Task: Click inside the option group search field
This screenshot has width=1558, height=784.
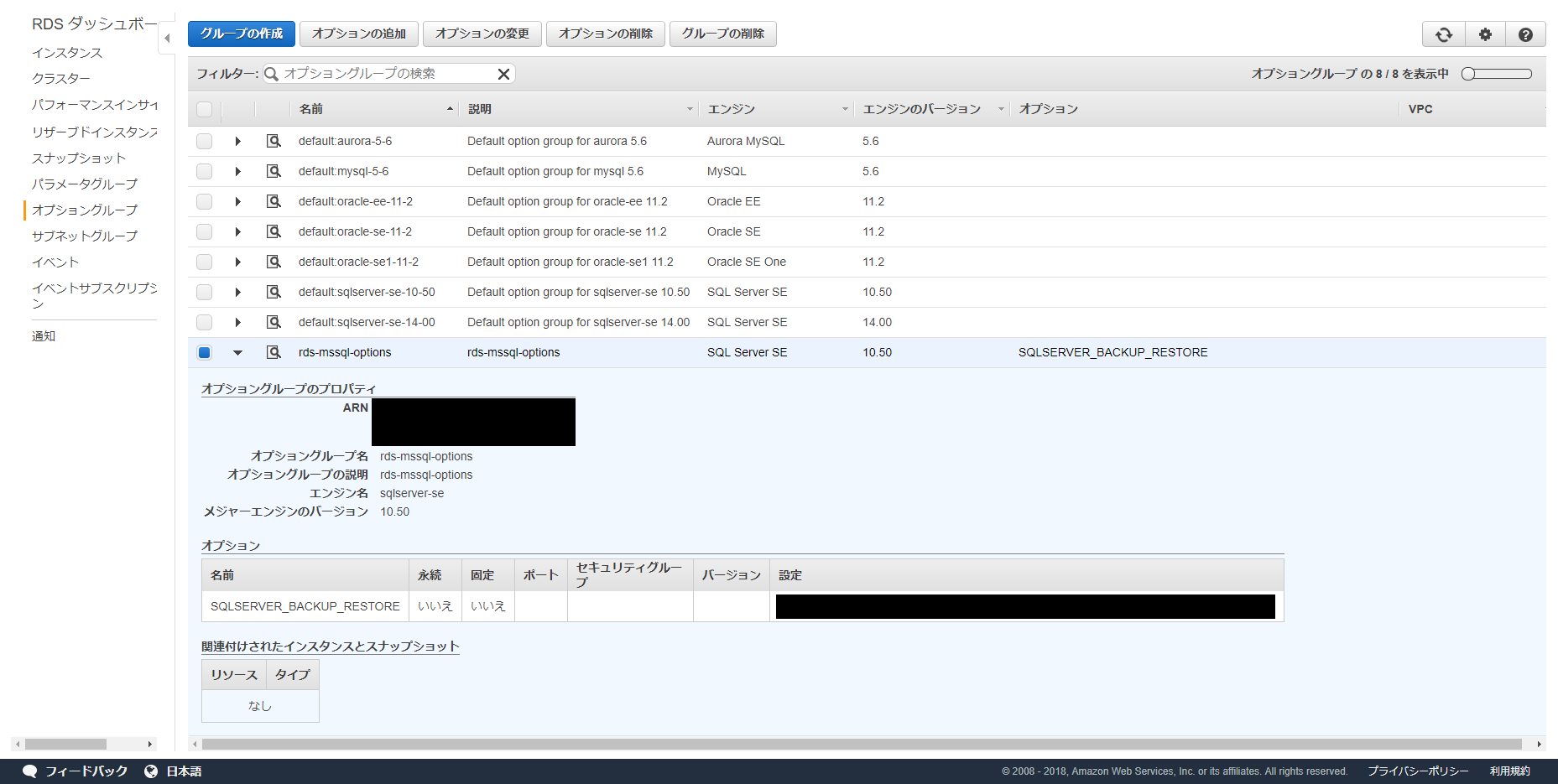Action: point(386,74)
